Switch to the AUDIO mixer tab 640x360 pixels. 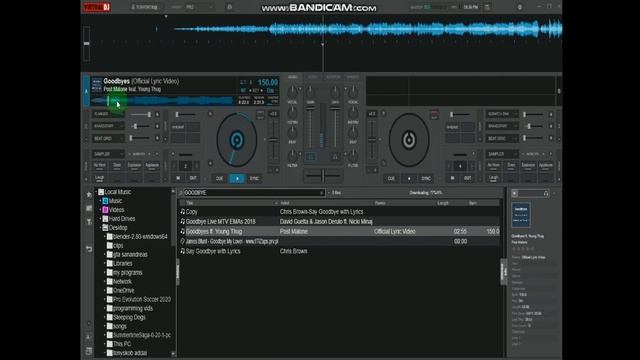pyautogui.click(x=293, y=77)
